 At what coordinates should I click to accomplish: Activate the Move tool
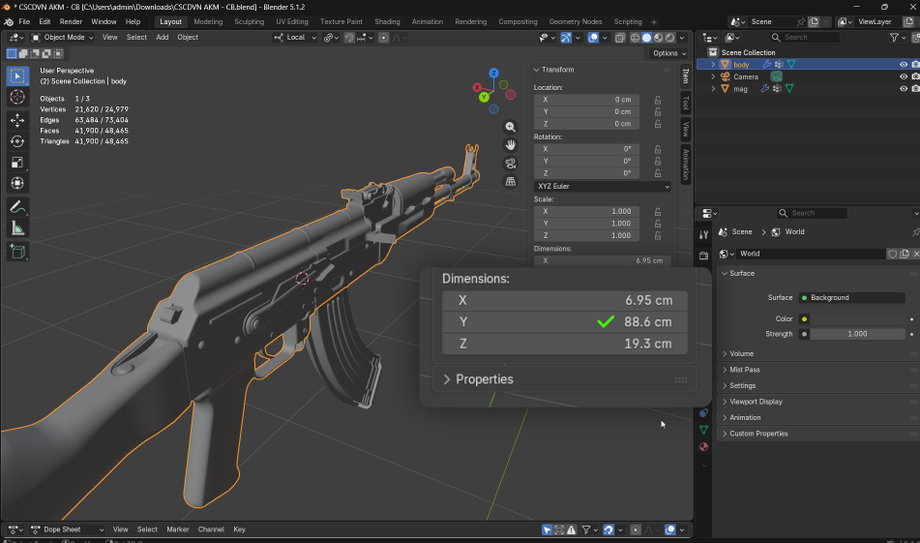17,120
